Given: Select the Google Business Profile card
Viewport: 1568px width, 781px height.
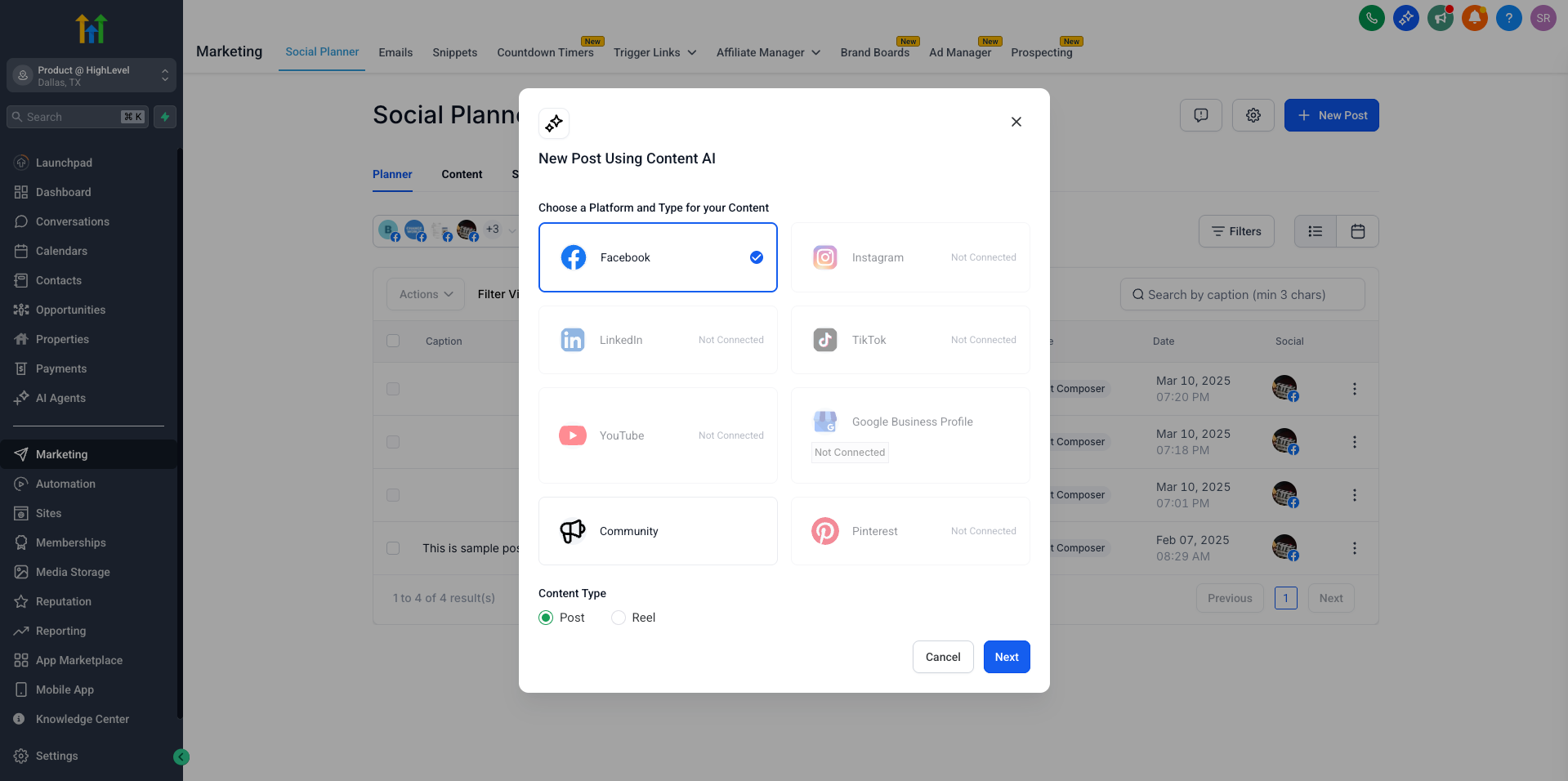Looking at the screenshot, I should click(910, 435).
